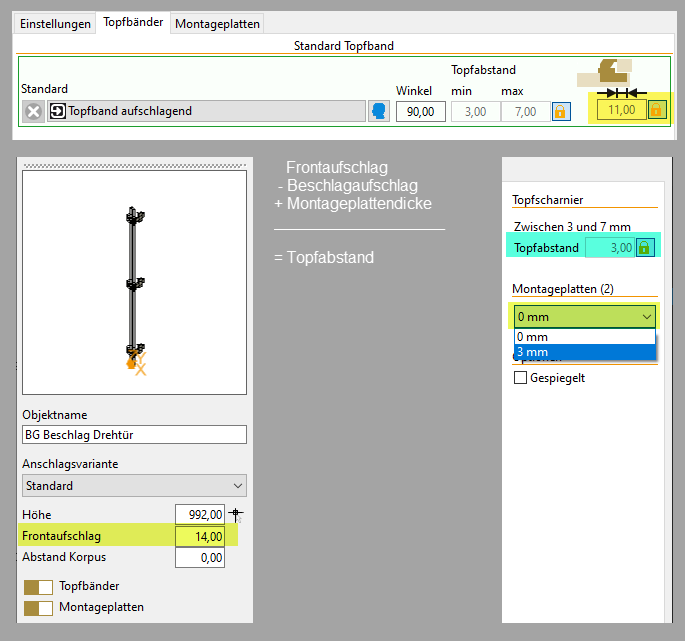Click the Topfband aufschlagend selection field
685x641 pixels.
(215, 111)
